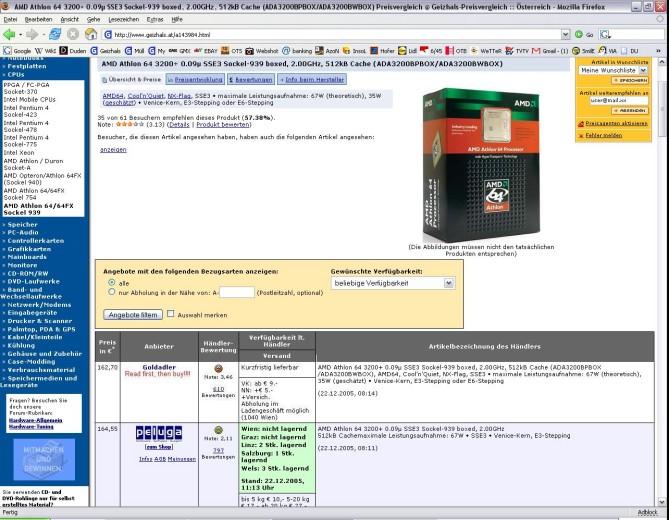This screenshot has width=669, height=520.
Task: Select 'Intel Xeon' in the CPU list
Action: point(19,153)
